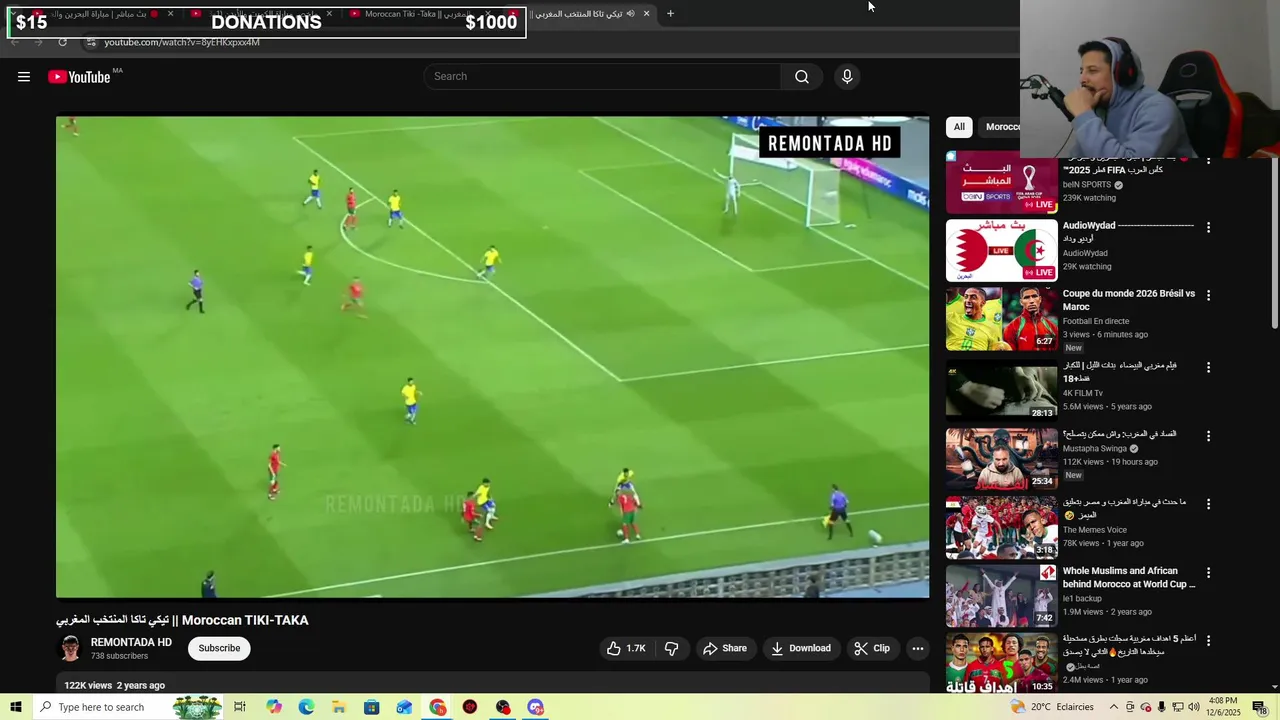Open options for The Memes Voice video
The image size is (1280, 720).
point(1208,504)
